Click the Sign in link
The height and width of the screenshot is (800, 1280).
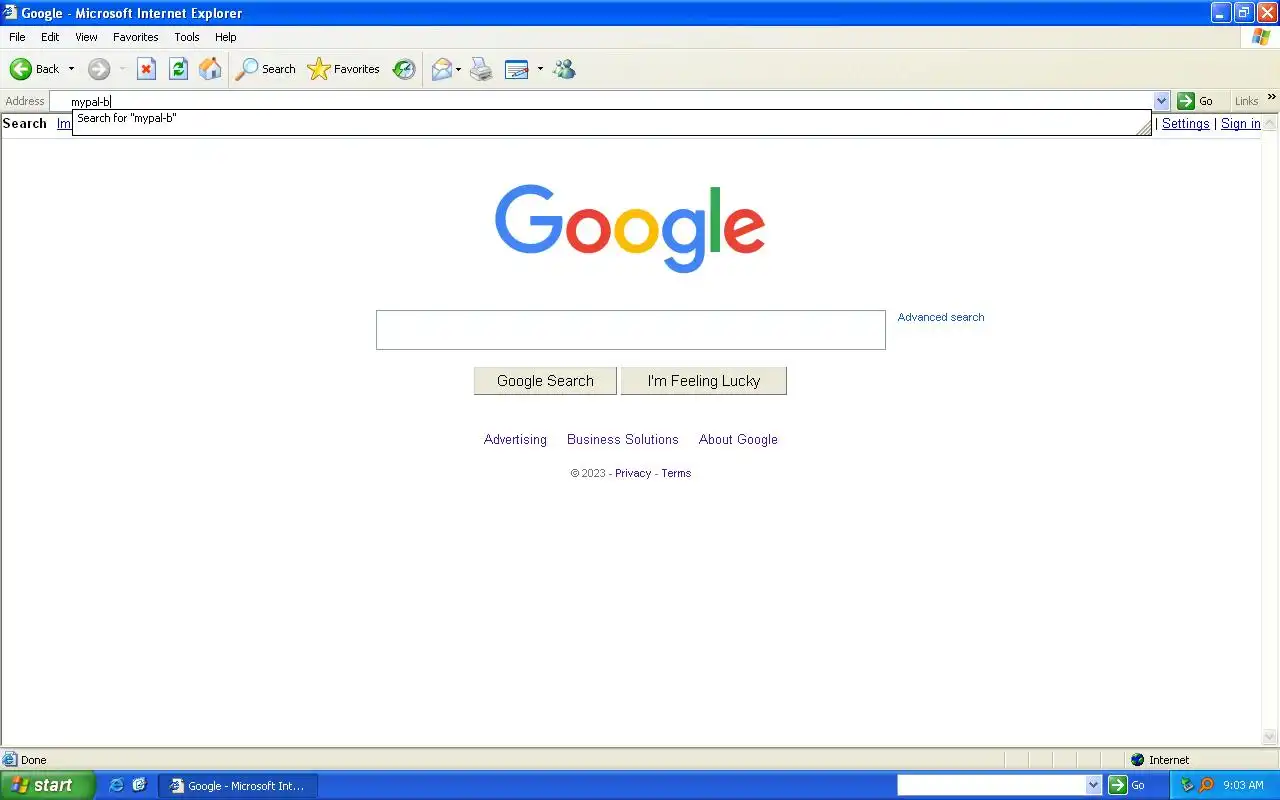(x=1240, y=123)
